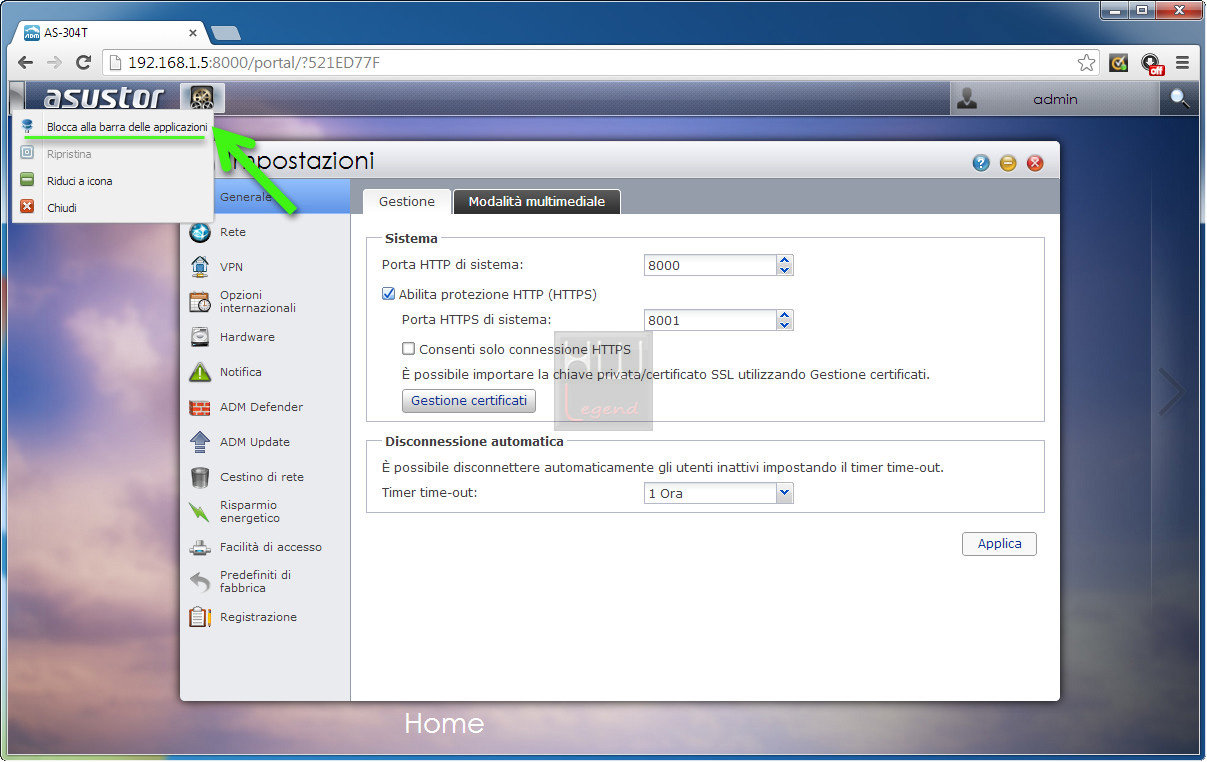
Task: Click the HTTPS port field showing 8001
Action: tap(711, 320)
